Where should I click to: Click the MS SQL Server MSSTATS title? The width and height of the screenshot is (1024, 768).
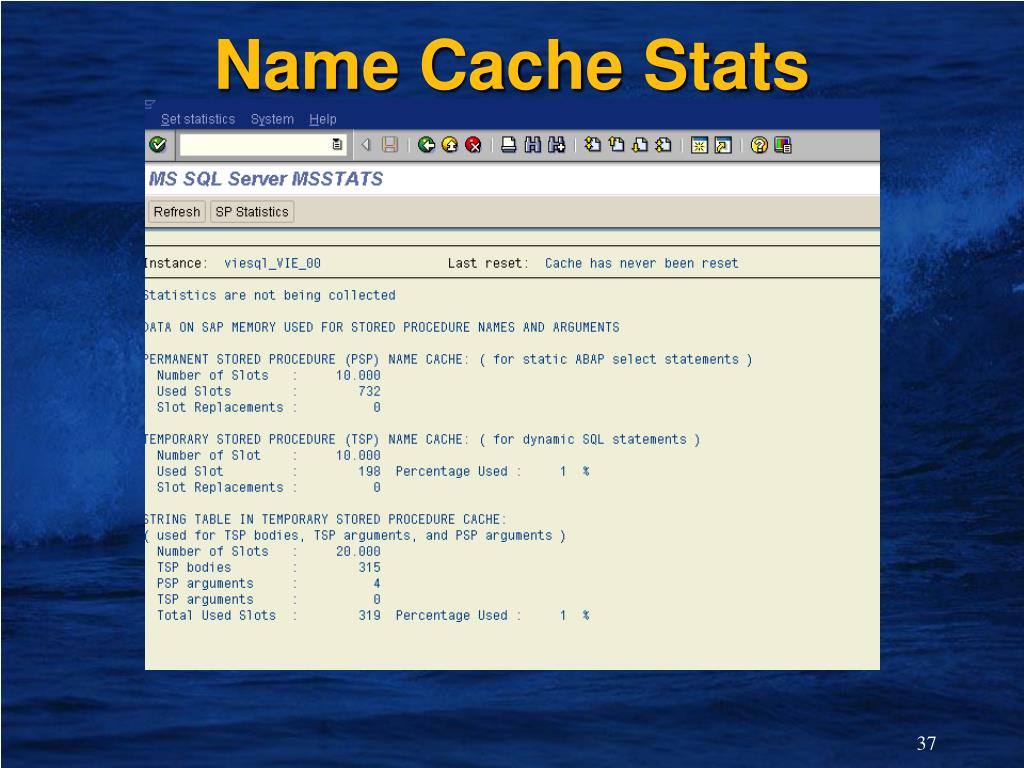click(266, 179)
